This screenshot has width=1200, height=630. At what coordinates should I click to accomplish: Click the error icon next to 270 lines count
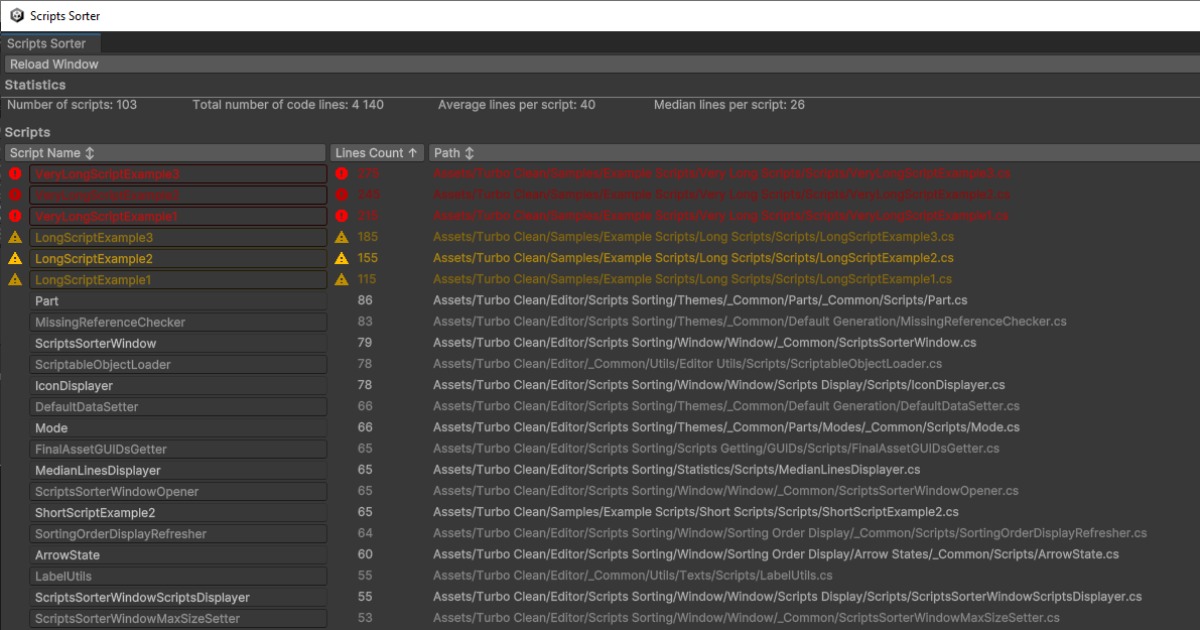[x=342, y=174]
